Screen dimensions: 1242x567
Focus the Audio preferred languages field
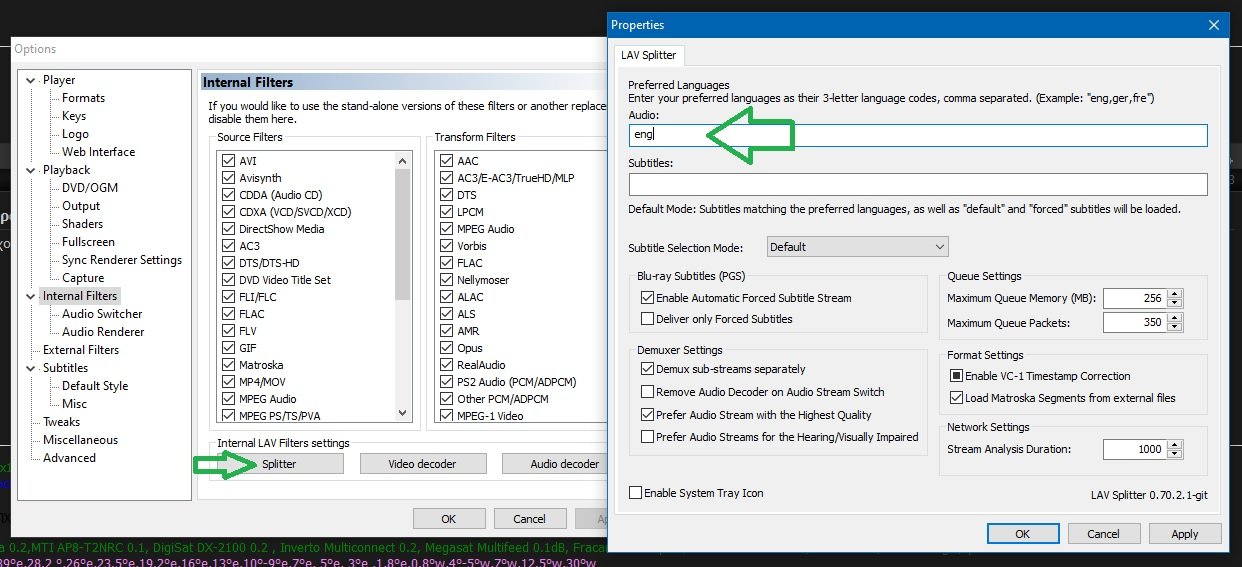click(x=918, y=135)
